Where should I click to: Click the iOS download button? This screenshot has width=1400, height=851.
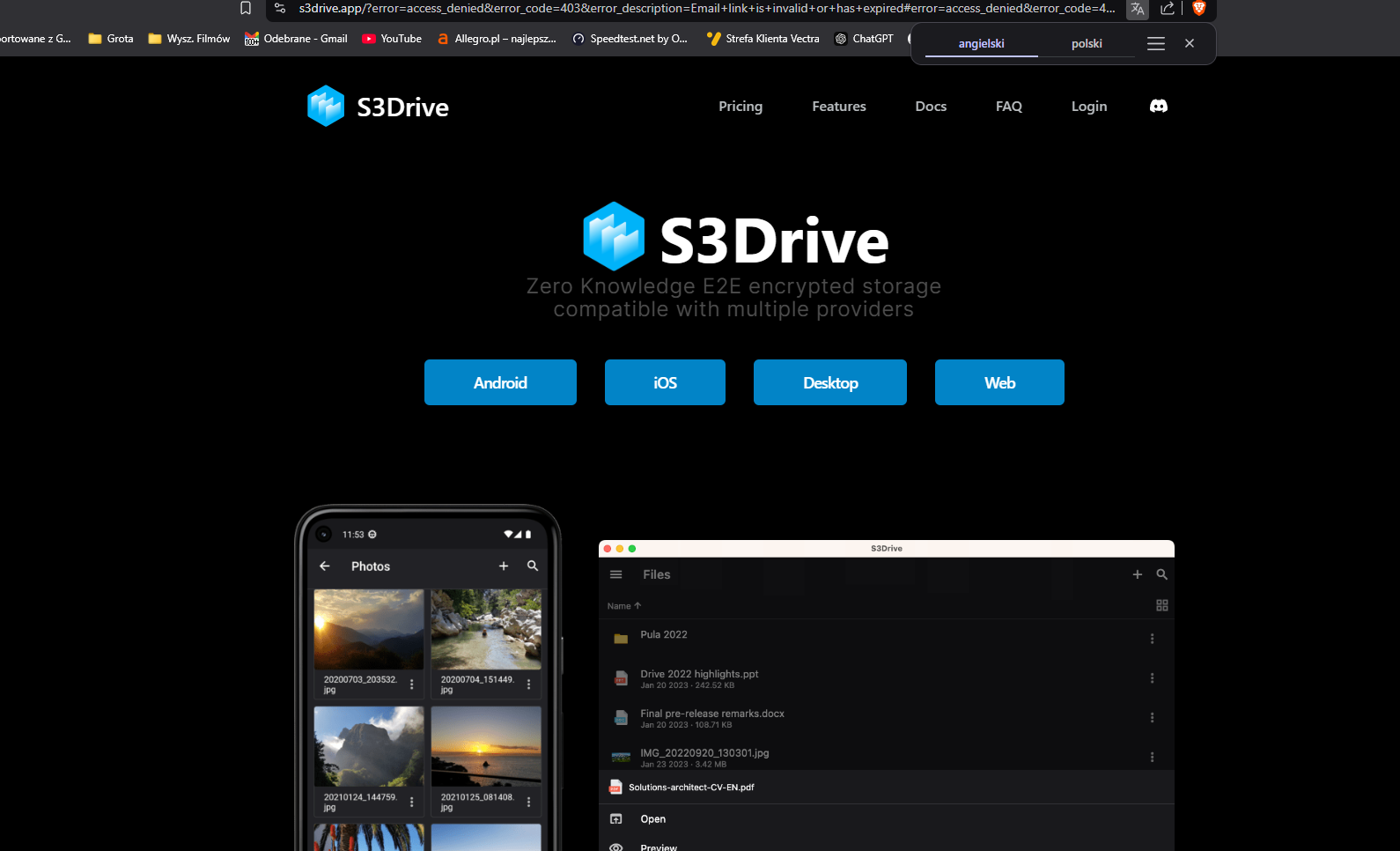[665, 382]
